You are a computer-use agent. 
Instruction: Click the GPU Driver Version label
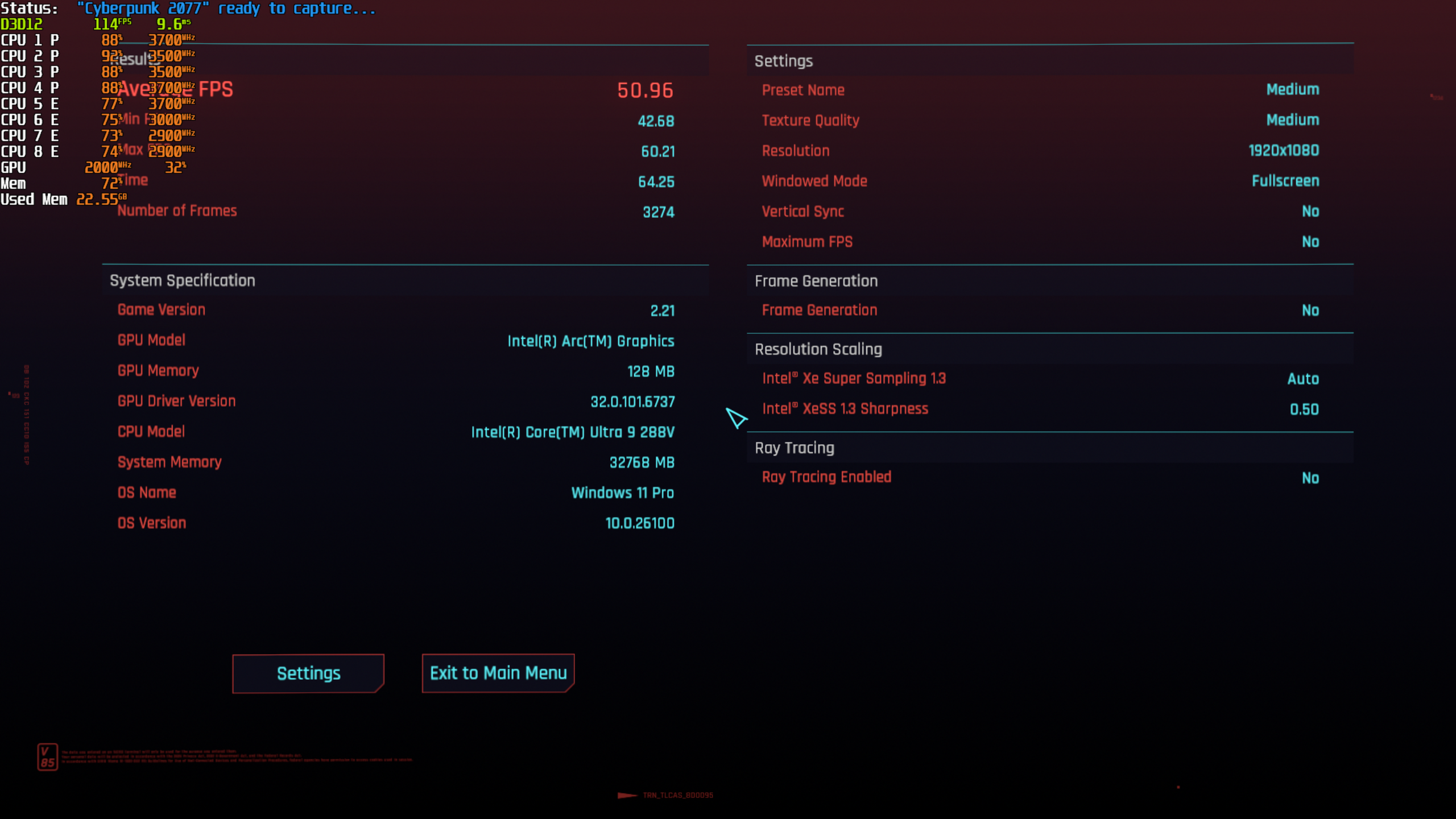pos(176,401)
